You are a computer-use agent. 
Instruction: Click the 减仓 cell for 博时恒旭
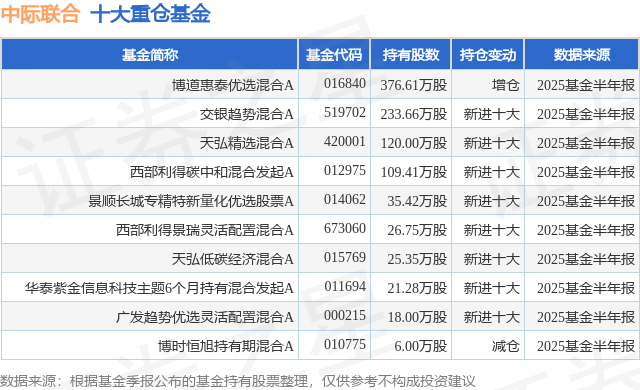coord(505,346)
